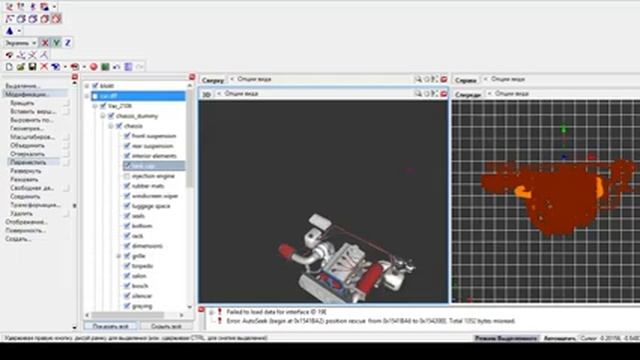Viewport: 640px width, 360px height.
Task: Collapse the chassis tree node
Action: (111, 126)
